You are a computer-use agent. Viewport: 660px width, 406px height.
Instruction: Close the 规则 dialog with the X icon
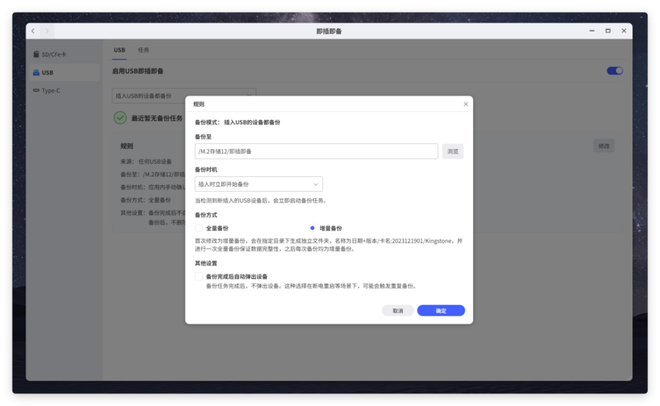(465, 104)
